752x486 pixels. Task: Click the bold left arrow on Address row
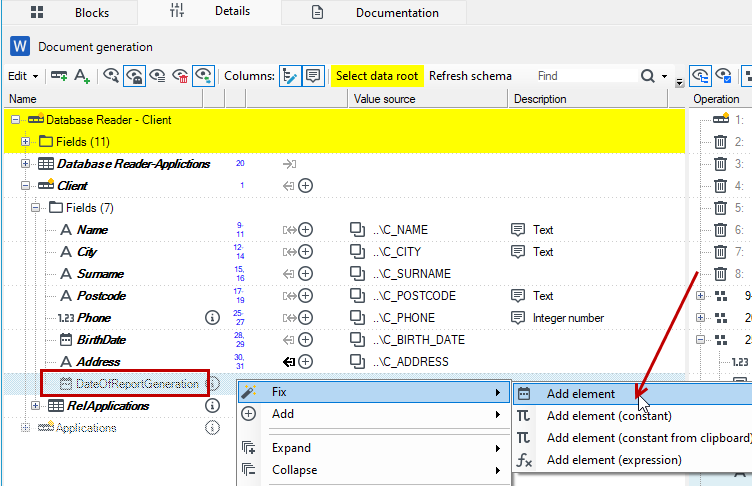coord(289,362)
